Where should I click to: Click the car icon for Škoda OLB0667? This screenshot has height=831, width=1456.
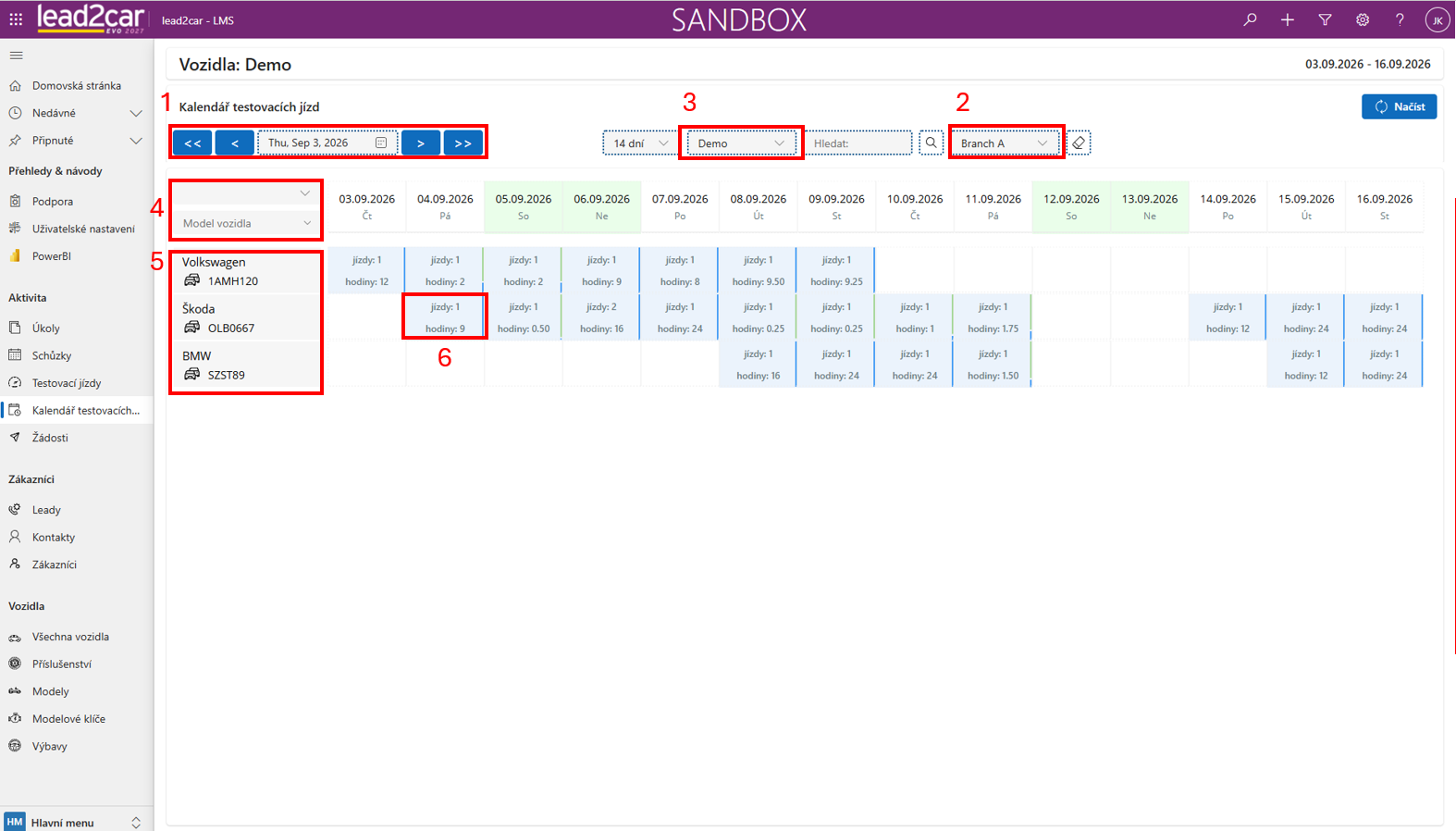pyautogui.click(x=191, y=328)
